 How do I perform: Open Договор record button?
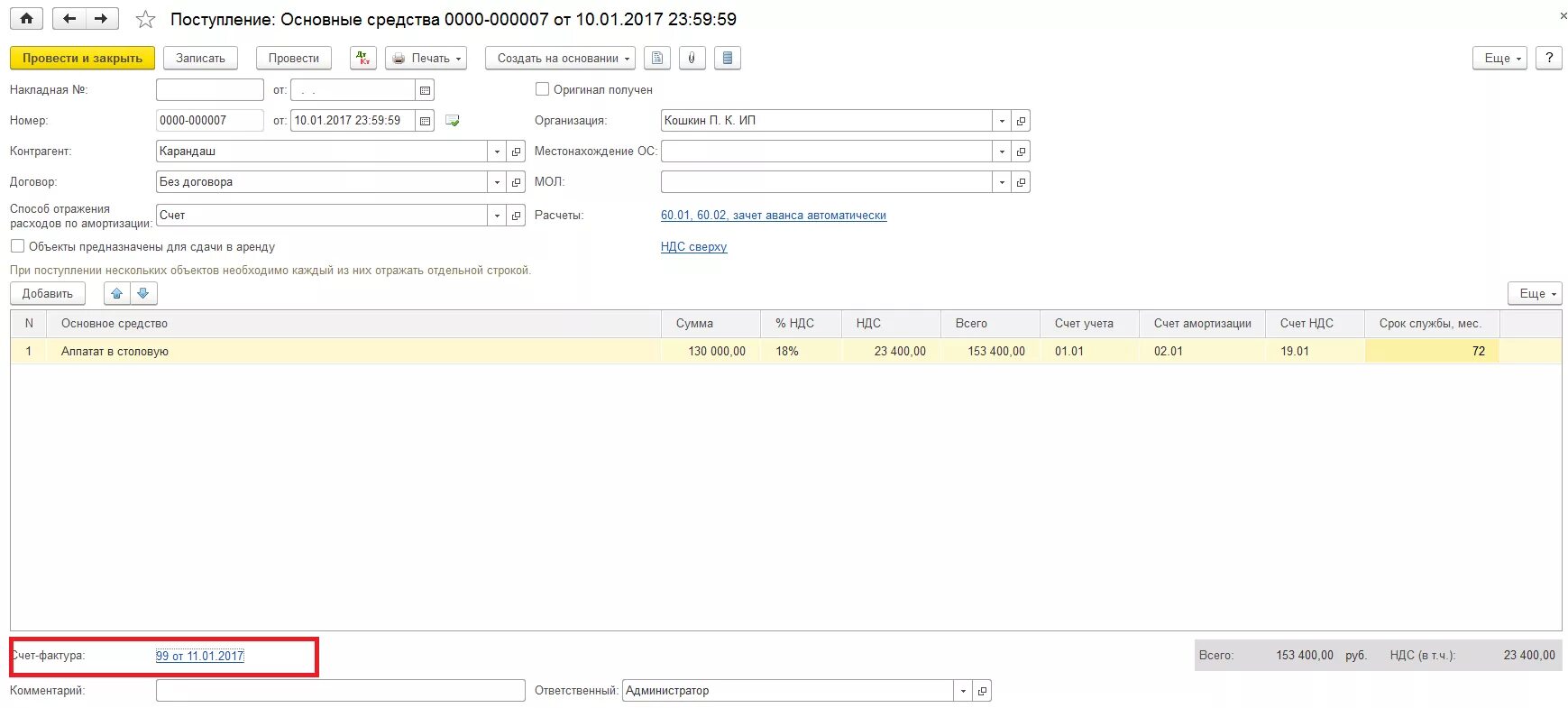tap(516, 182)
